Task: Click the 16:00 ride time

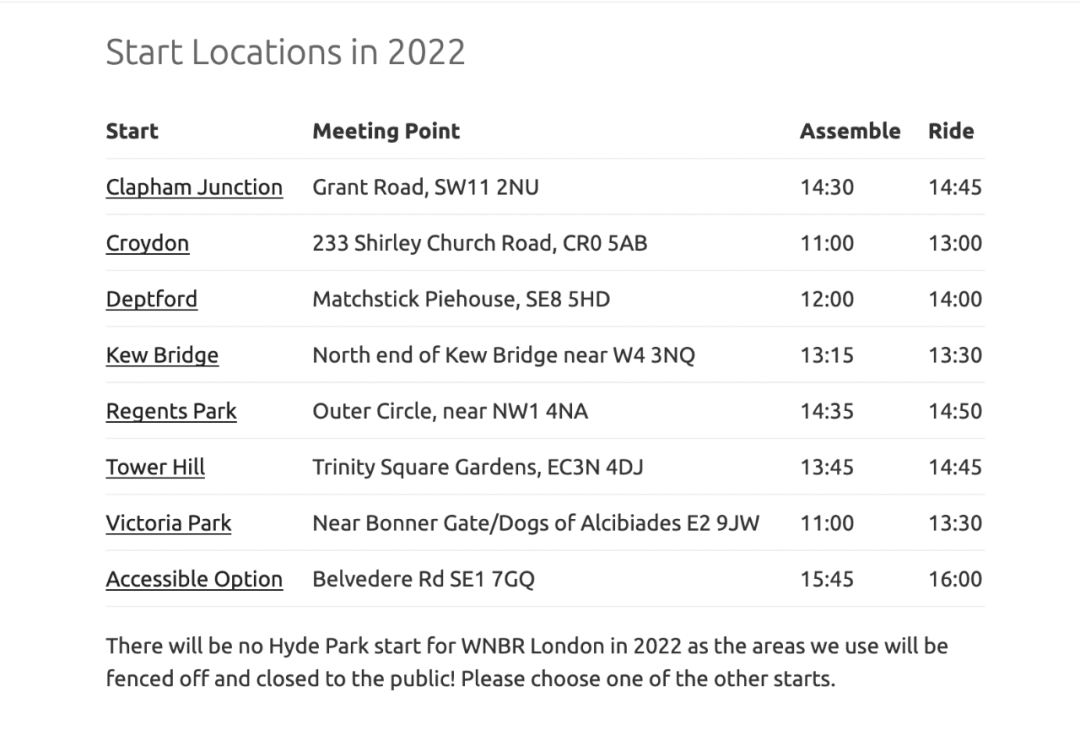Action: (x=954, y=579)
